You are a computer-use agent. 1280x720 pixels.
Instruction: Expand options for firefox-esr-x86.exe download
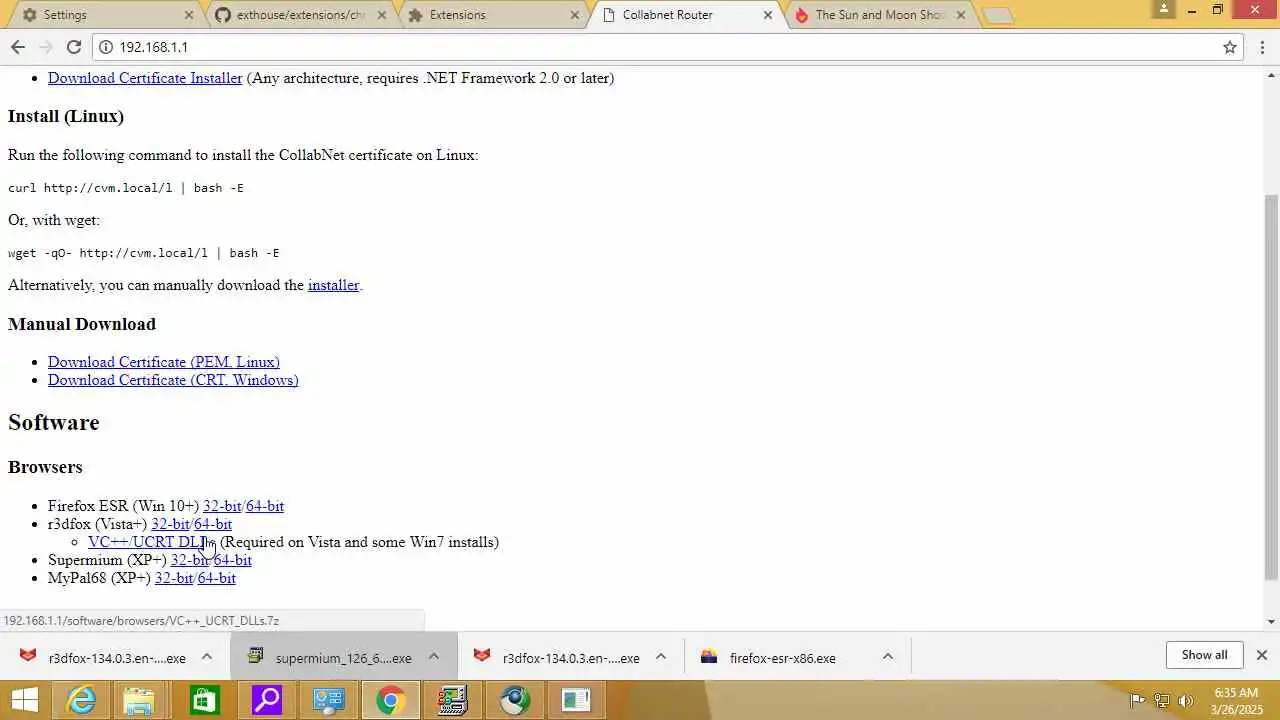[887, 656]
